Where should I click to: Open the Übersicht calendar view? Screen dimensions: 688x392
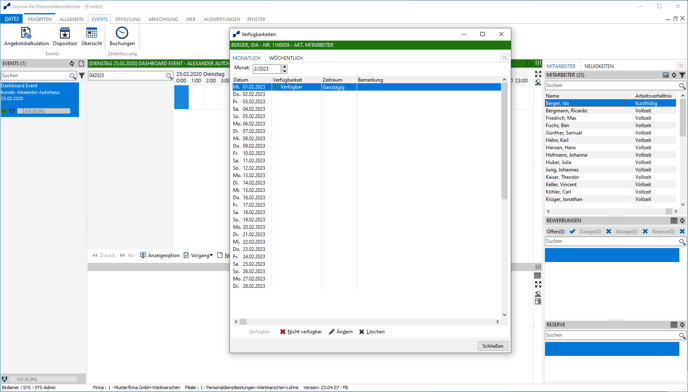(91, 36)
